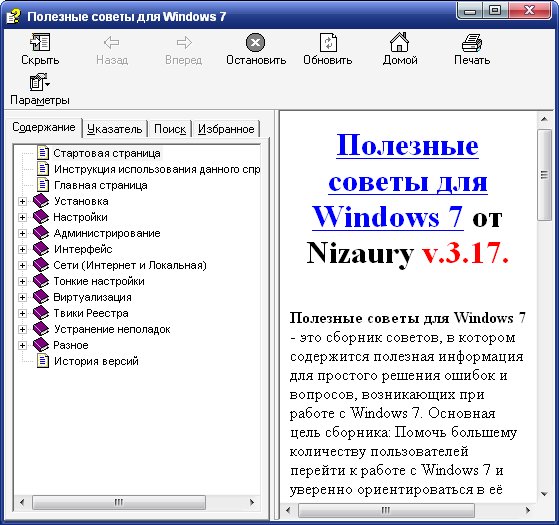Click the help window title bar icon
This screenshot has width=559, height=525.
point(14,16)
